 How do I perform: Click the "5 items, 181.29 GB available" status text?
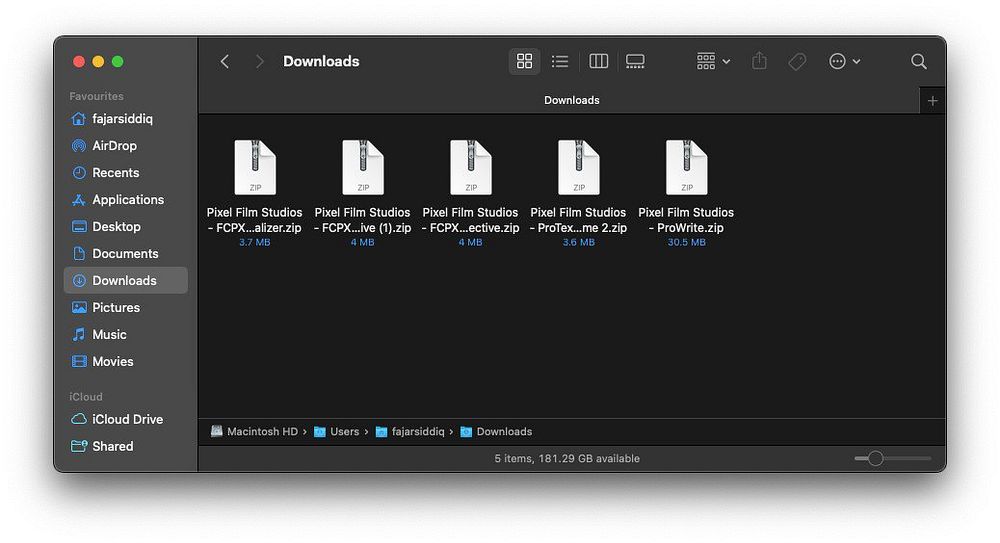567,458
